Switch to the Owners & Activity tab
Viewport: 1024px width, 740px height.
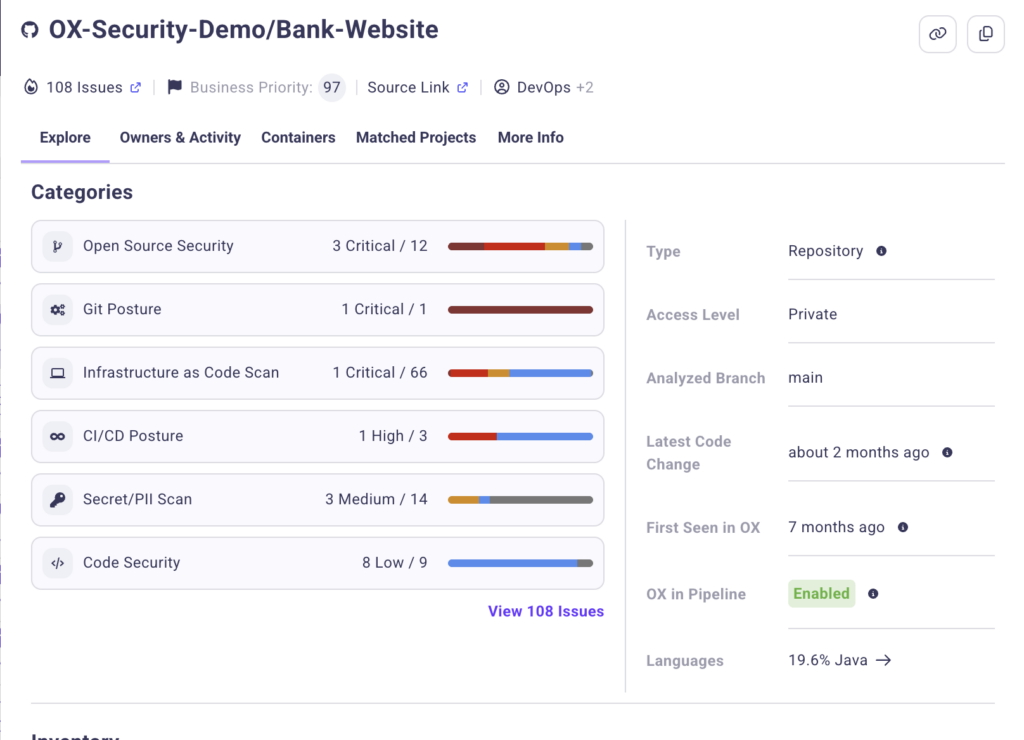click(180, 138)
